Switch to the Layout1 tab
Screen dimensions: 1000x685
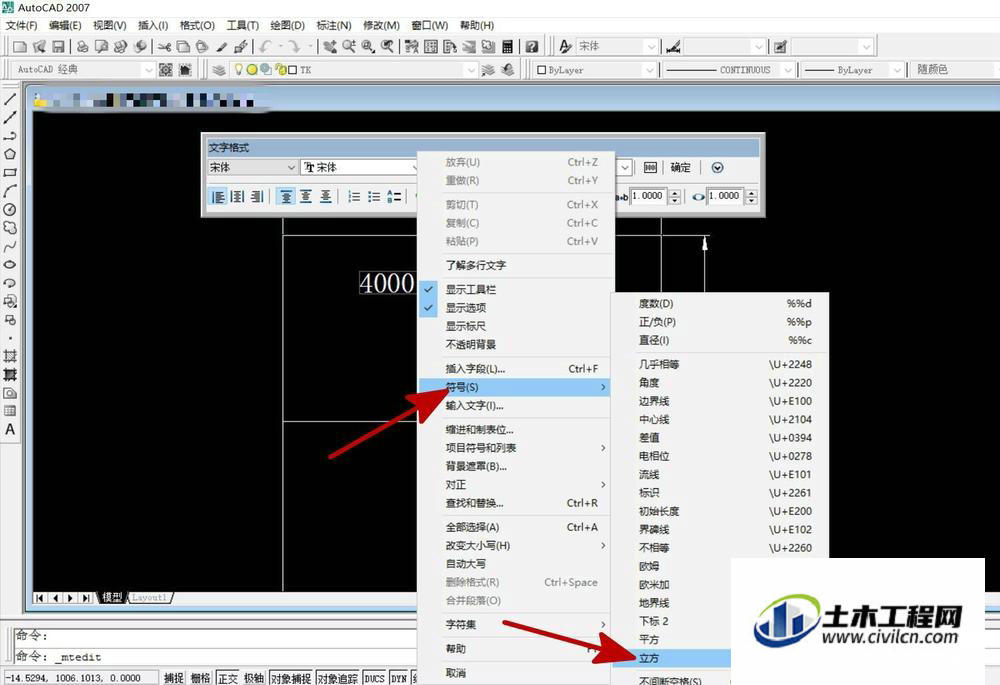[x=149, y=598]
